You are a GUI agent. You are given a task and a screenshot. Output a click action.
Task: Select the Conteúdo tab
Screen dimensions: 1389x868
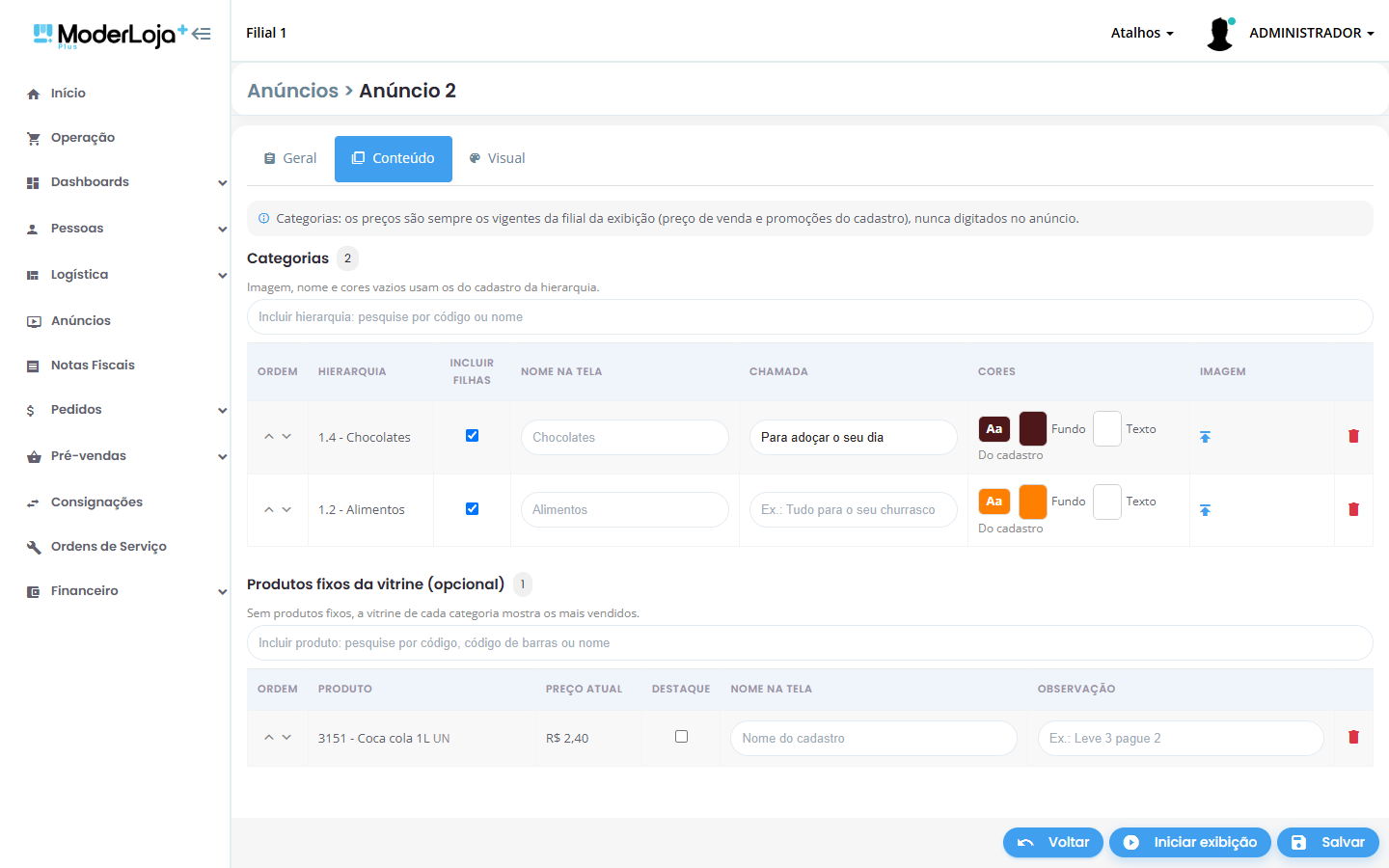pyautogui.click(x=394, y=158)
